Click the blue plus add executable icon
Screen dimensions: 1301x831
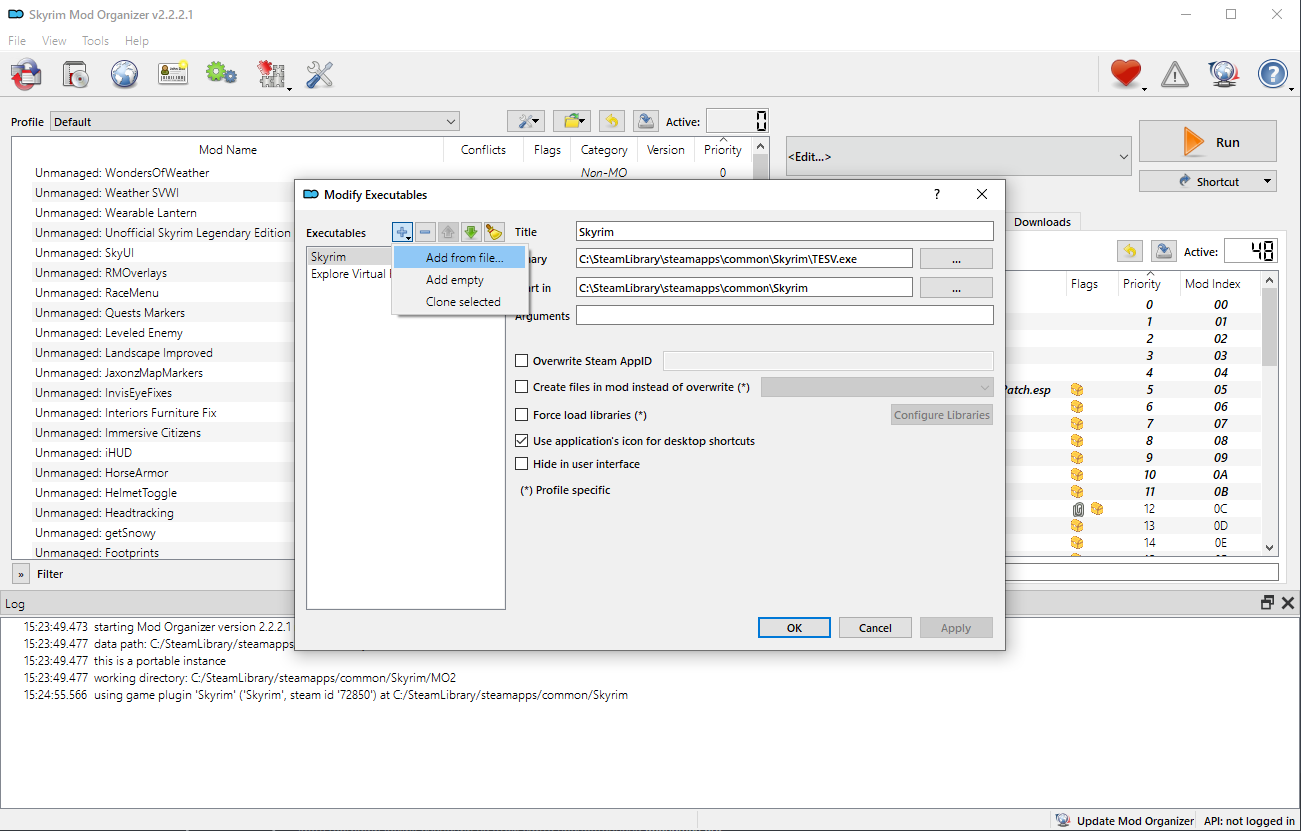[402, 232]
